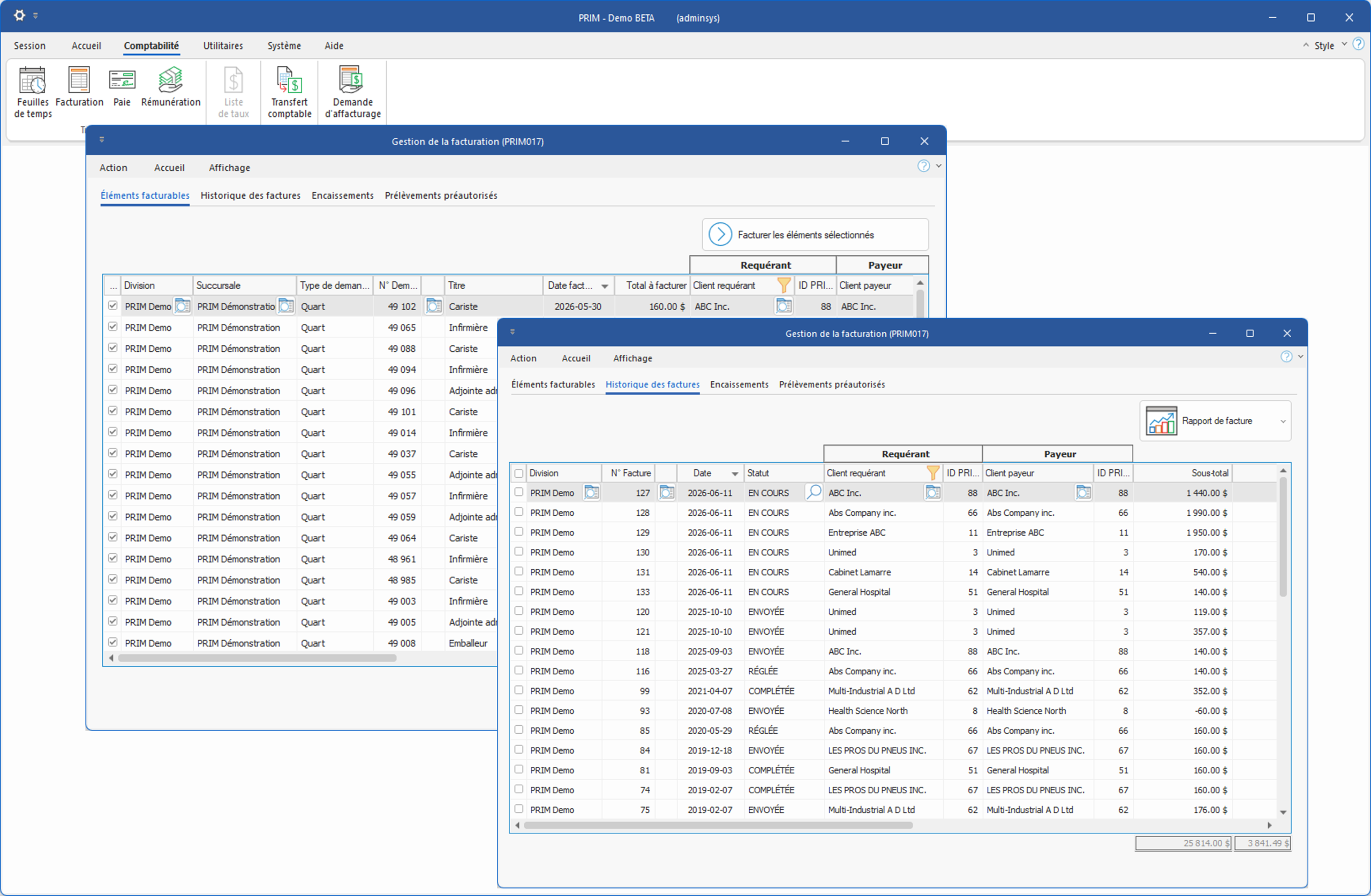Image resolution: width=1371 pixels, height=896 pixels.
Task: Uncheck the row for demand 49 065
Action: [113, 327]
